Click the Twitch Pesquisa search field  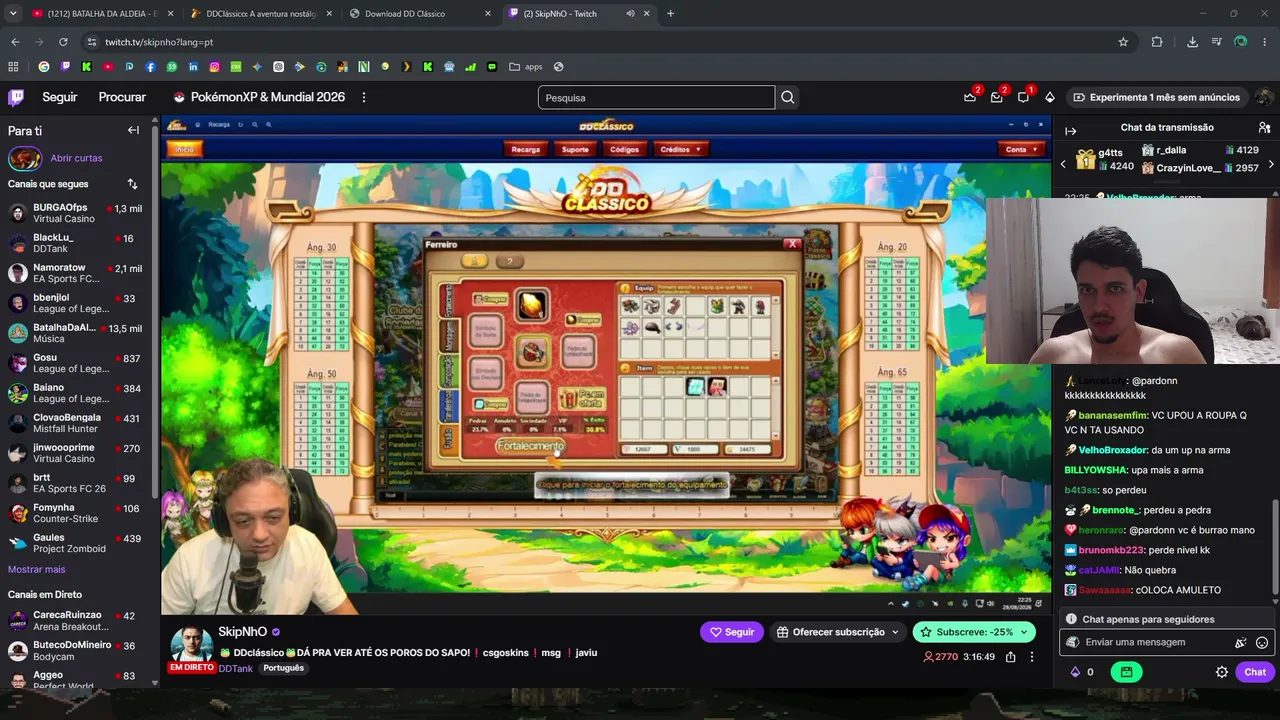(x=656, y=97)
